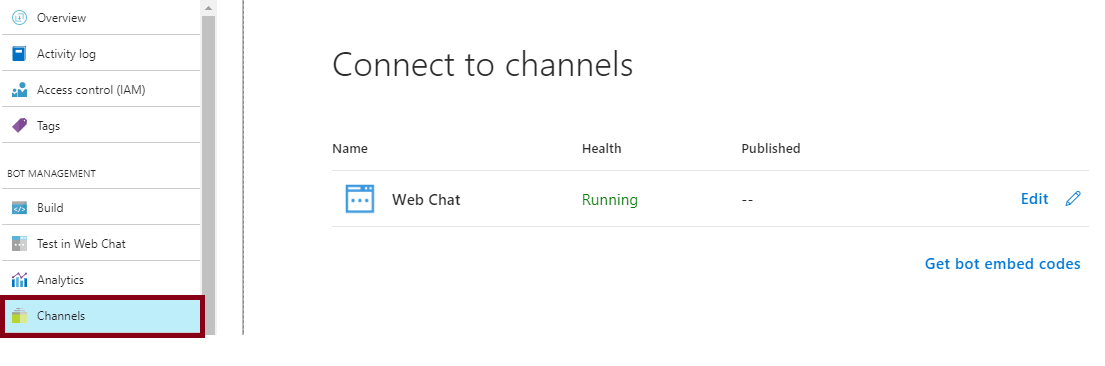The height and width of the screenshot is (366, 1105).
Task: Open the Overview menu item
Action: [101, 18]
